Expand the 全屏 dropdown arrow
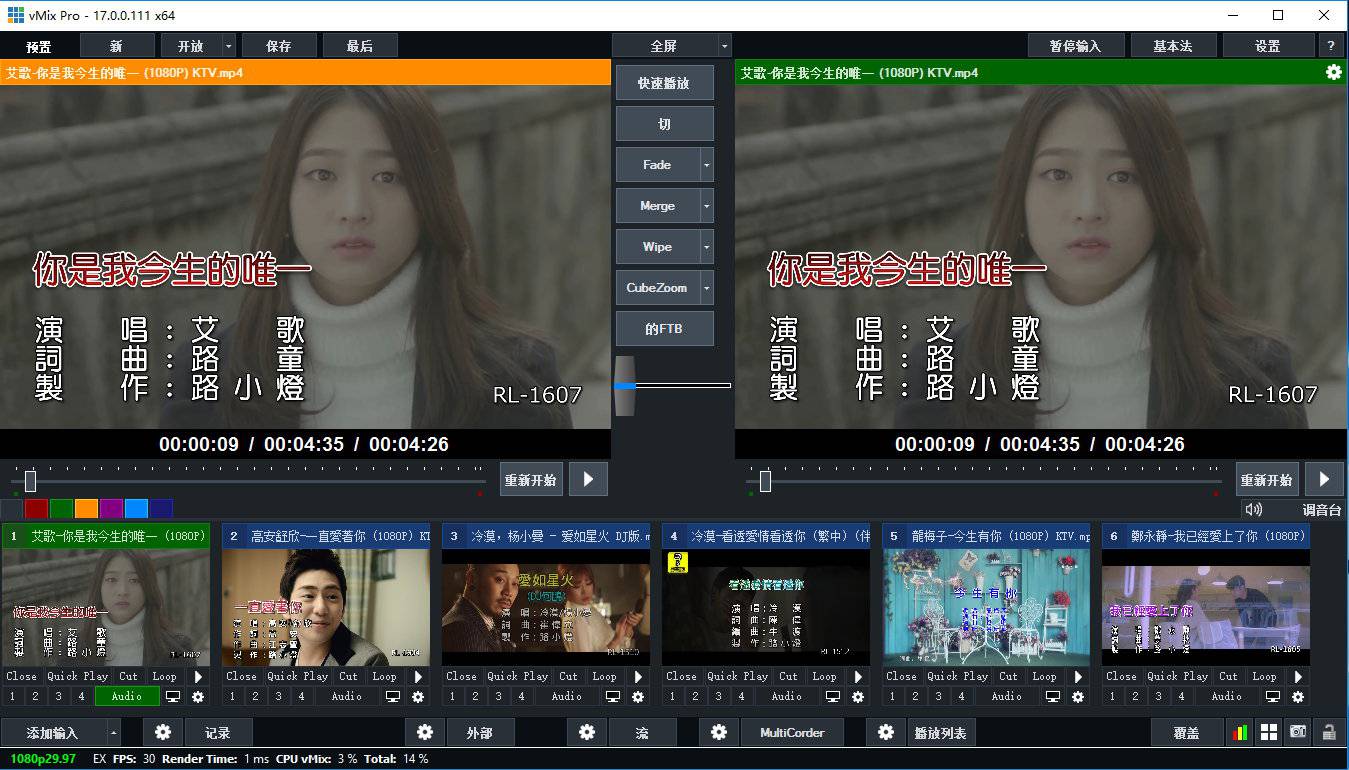This screenshot has width=1349, height=770. (724, 46)
